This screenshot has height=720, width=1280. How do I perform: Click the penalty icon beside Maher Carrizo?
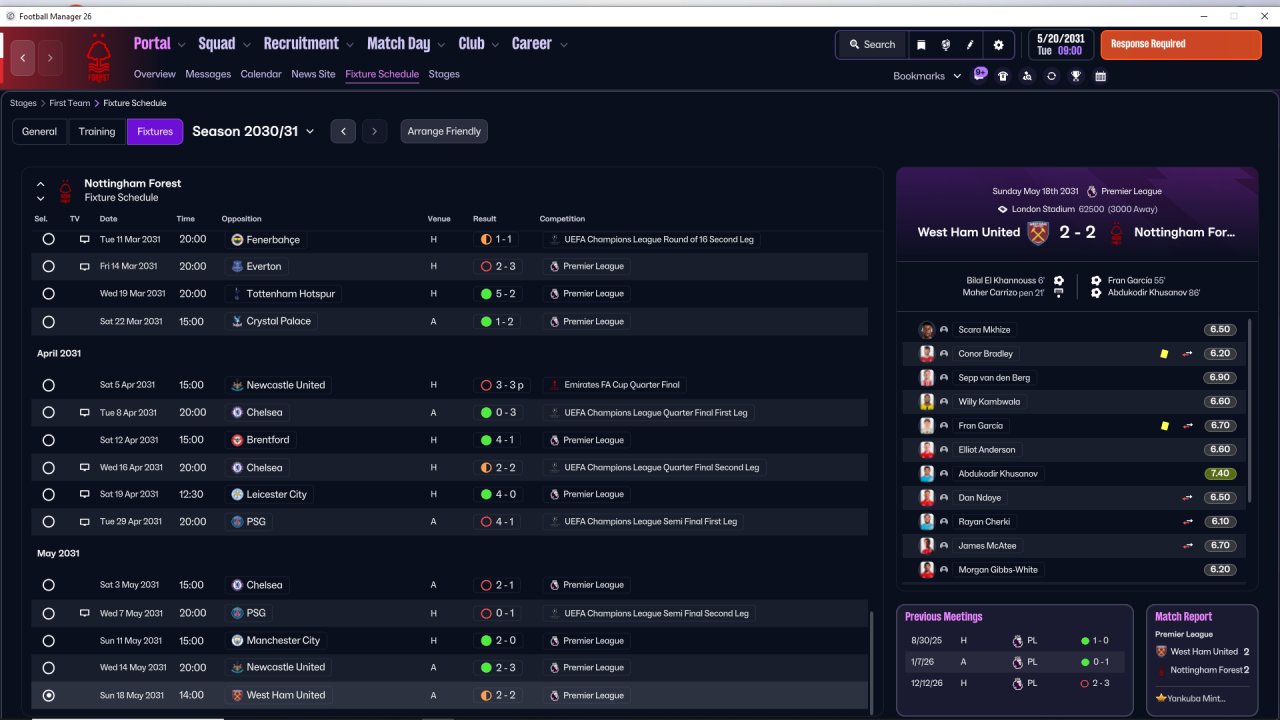[1058, 293]
